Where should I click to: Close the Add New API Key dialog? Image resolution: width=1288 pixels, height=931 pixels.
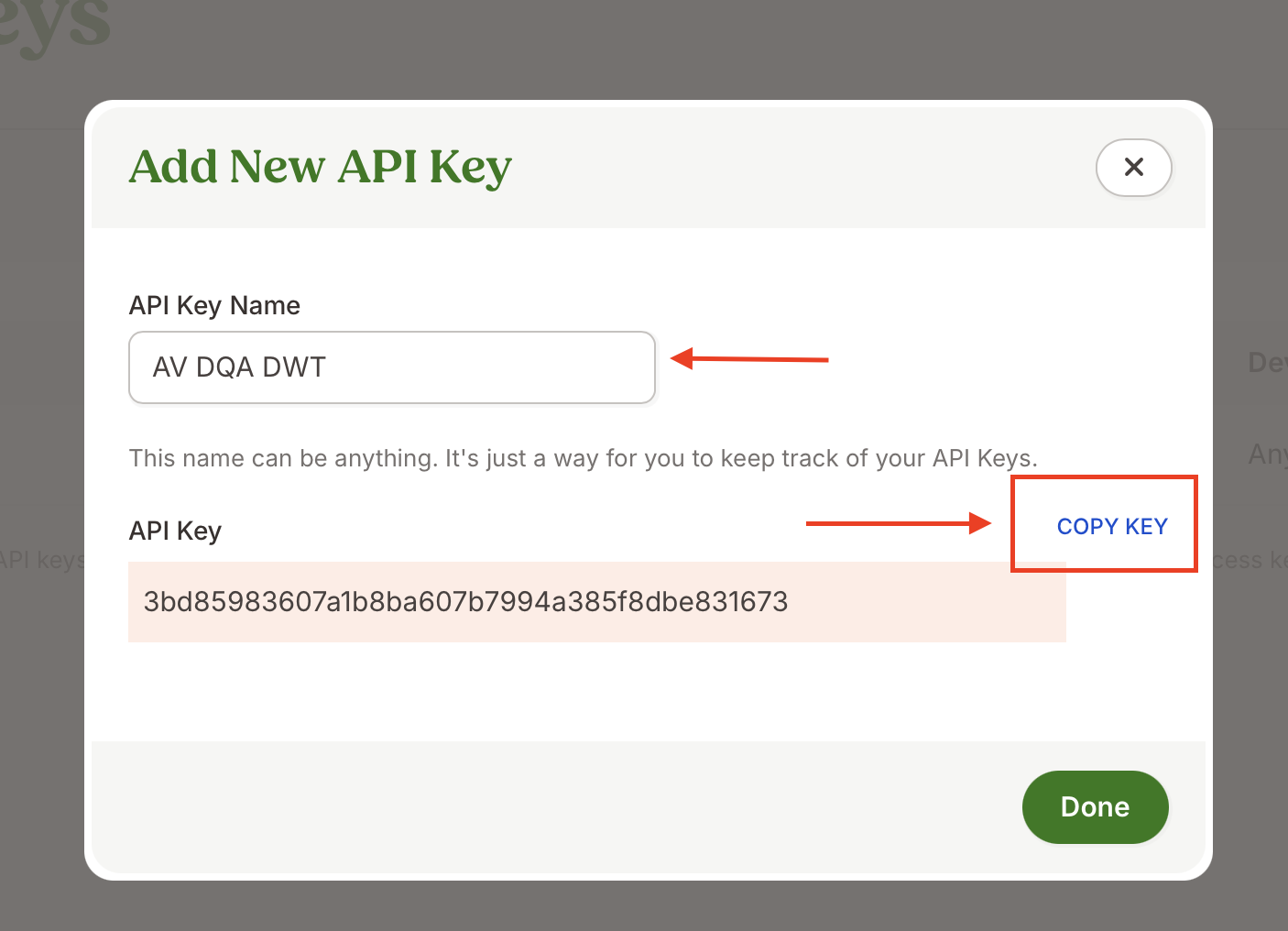(x=1134, y=167)
